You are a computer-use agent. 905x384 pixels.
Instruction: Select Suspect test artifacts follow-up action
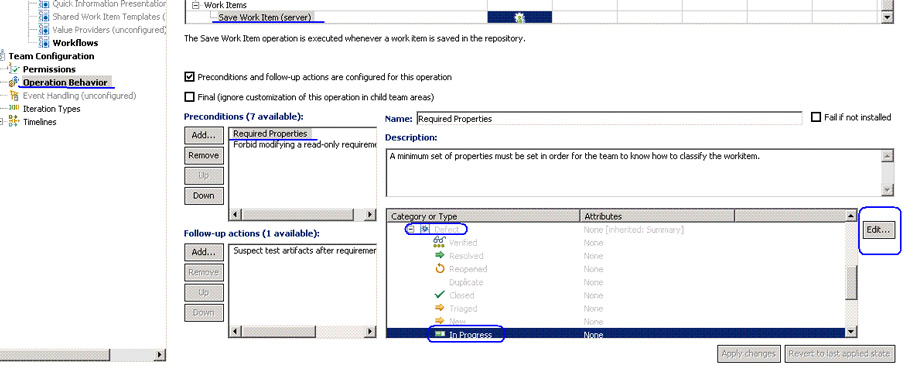click(x=304, y=251)
